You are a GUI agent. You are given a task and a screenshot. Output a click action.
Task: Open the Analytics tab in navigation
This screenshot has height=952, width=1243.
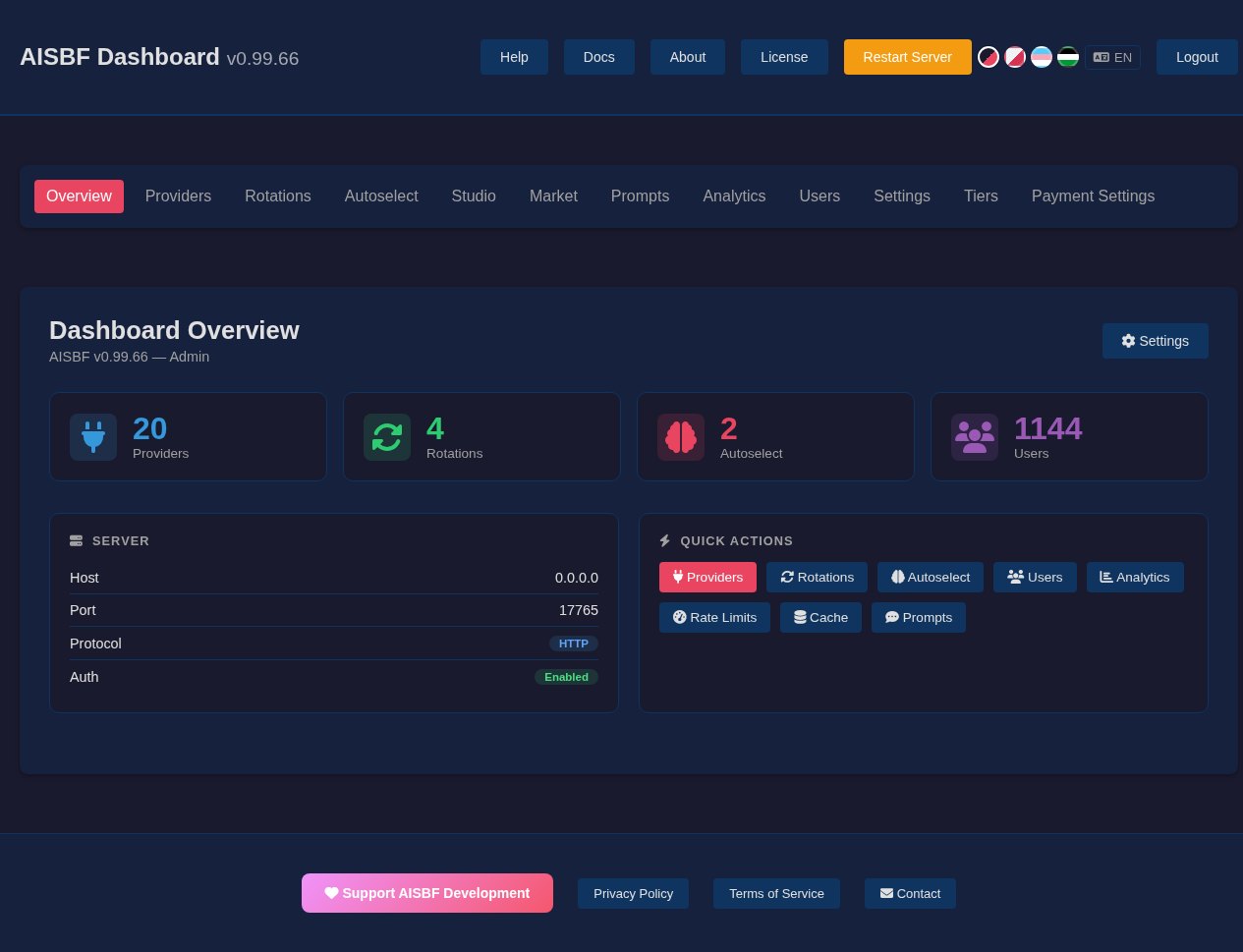(734, 196)
